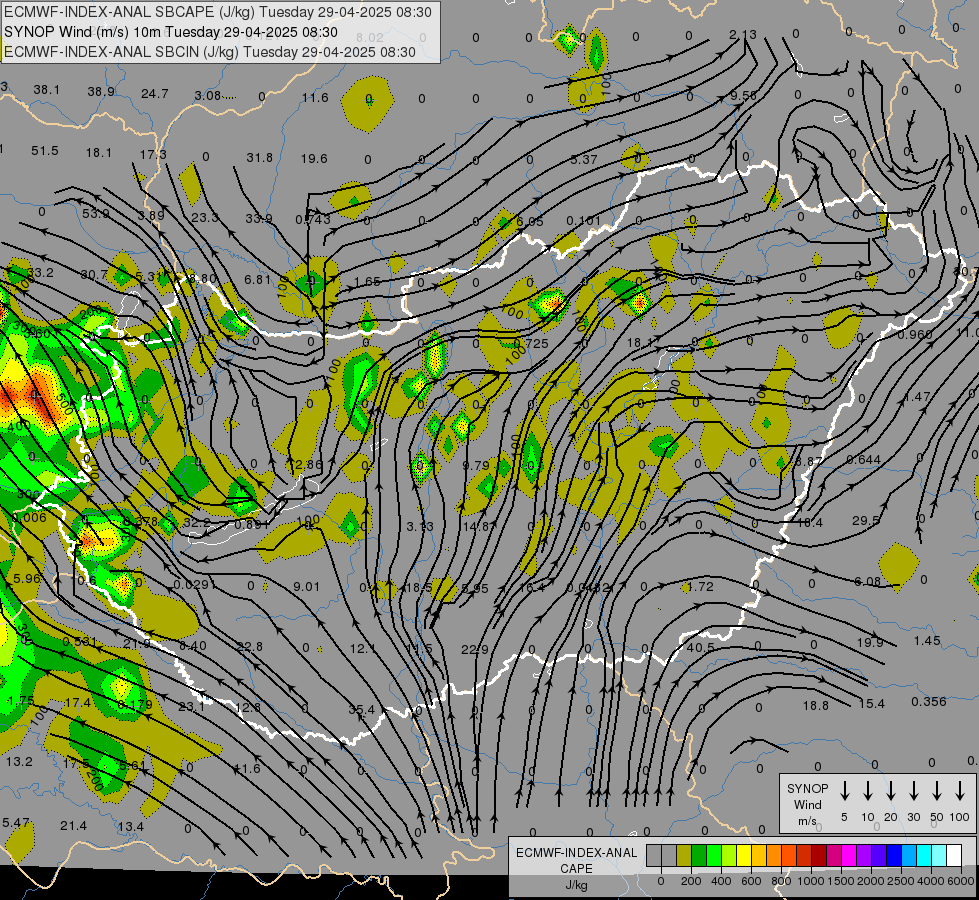
Task: Click the 0.644 value on the map
Action: click(863, 459)
